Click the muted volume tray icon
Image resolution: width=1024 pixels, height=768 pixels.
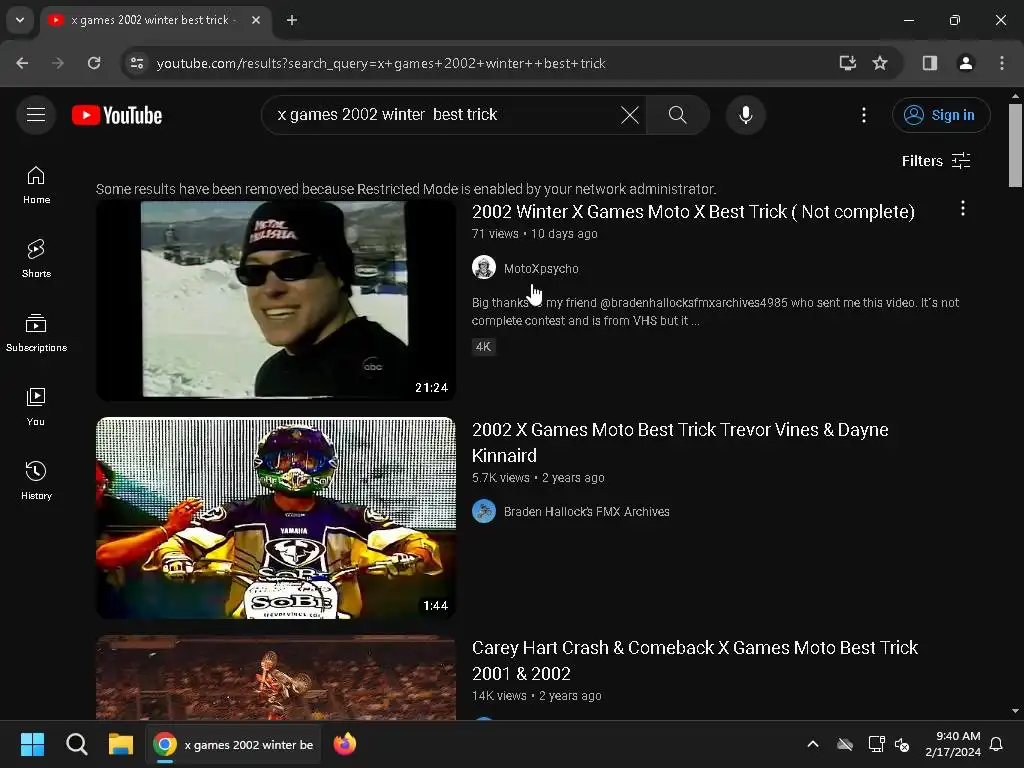coord(902,744)
